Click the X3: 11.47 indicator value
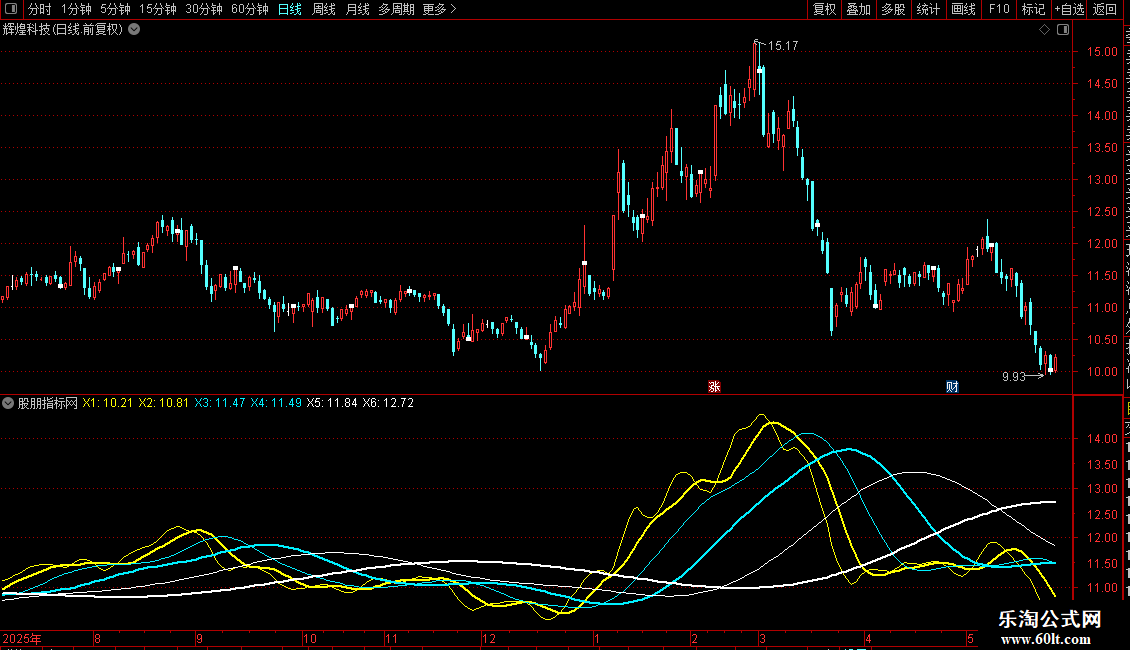 220,403
